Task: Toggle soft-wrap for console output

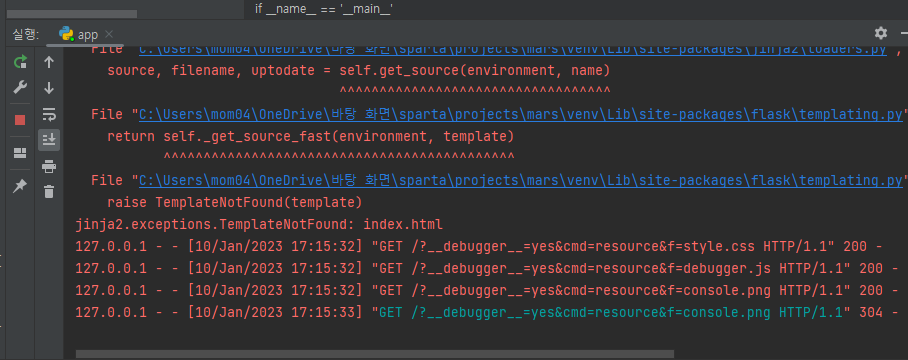Action: click(x=49, y=115)
